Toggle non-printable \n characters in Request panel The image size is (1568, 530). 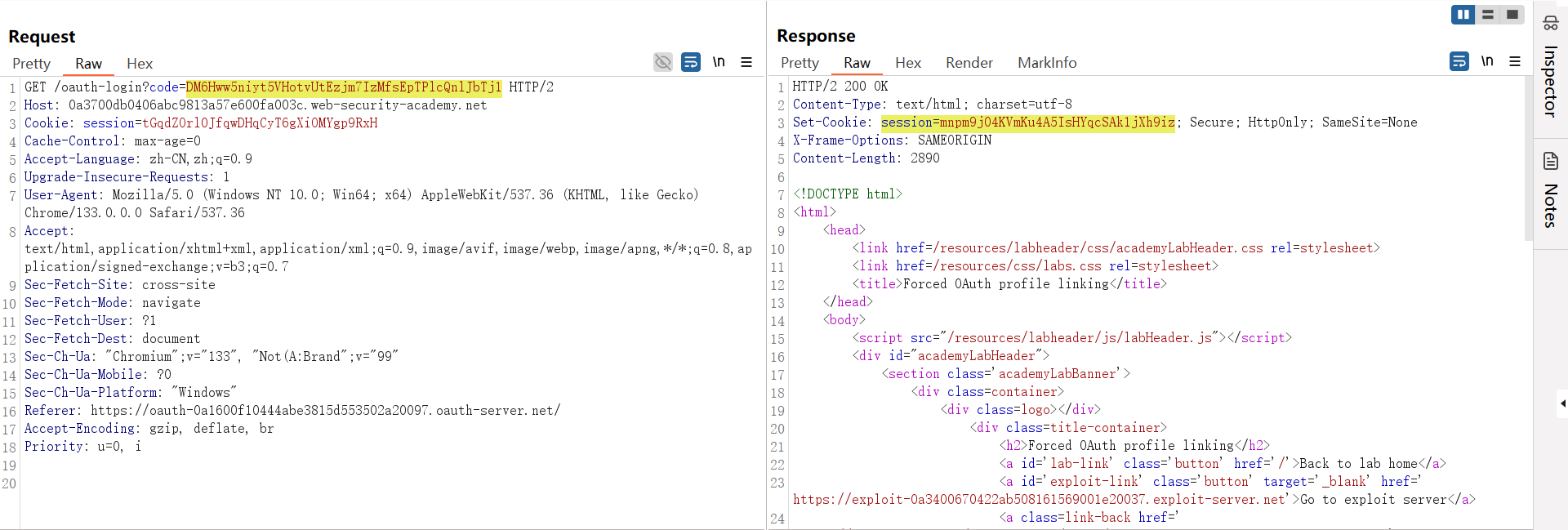point(719,62)
